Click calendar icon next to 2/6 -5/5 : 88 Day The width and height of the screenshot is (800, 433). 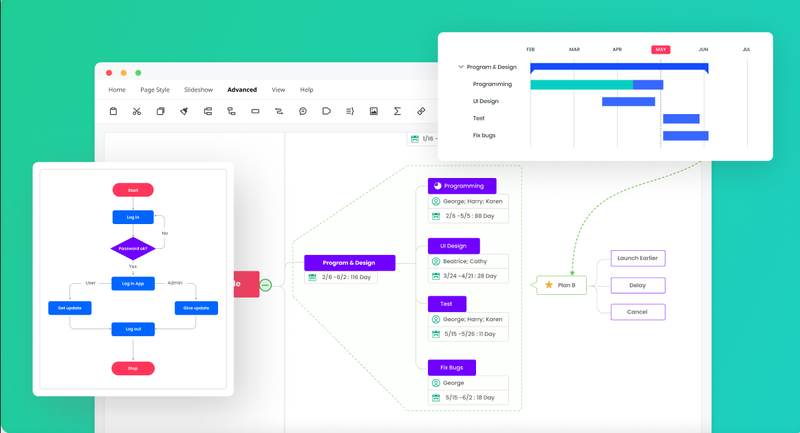tap(436, 216)
